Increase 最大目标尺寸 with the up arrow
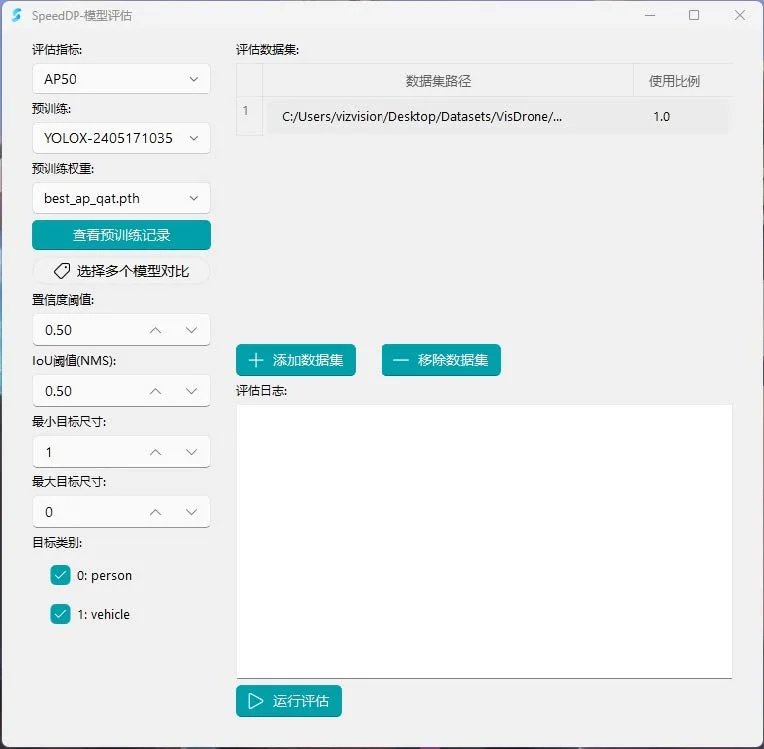The width and height of the screenshot is (764, 749). (x=155, y=512)
